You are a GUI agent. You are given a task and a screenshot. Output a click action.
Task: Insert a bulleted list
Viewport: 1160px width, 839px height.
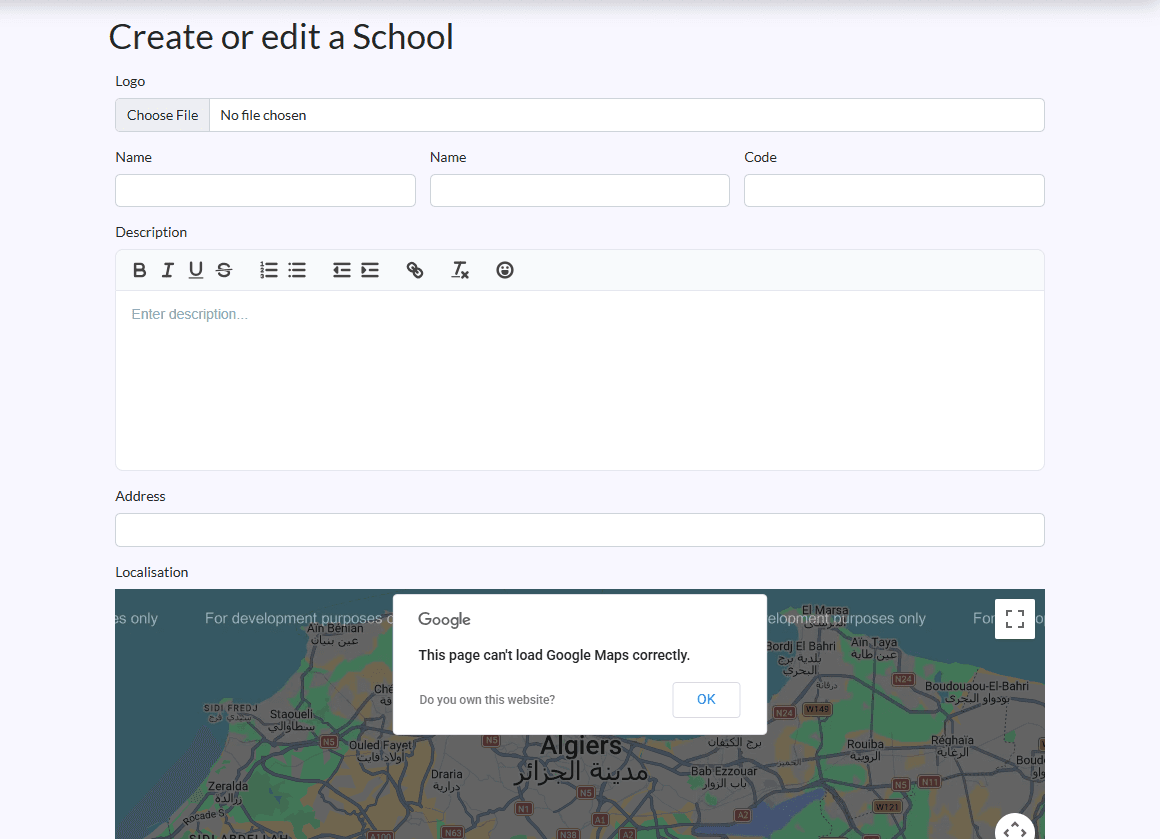click(x=297, y=270)
